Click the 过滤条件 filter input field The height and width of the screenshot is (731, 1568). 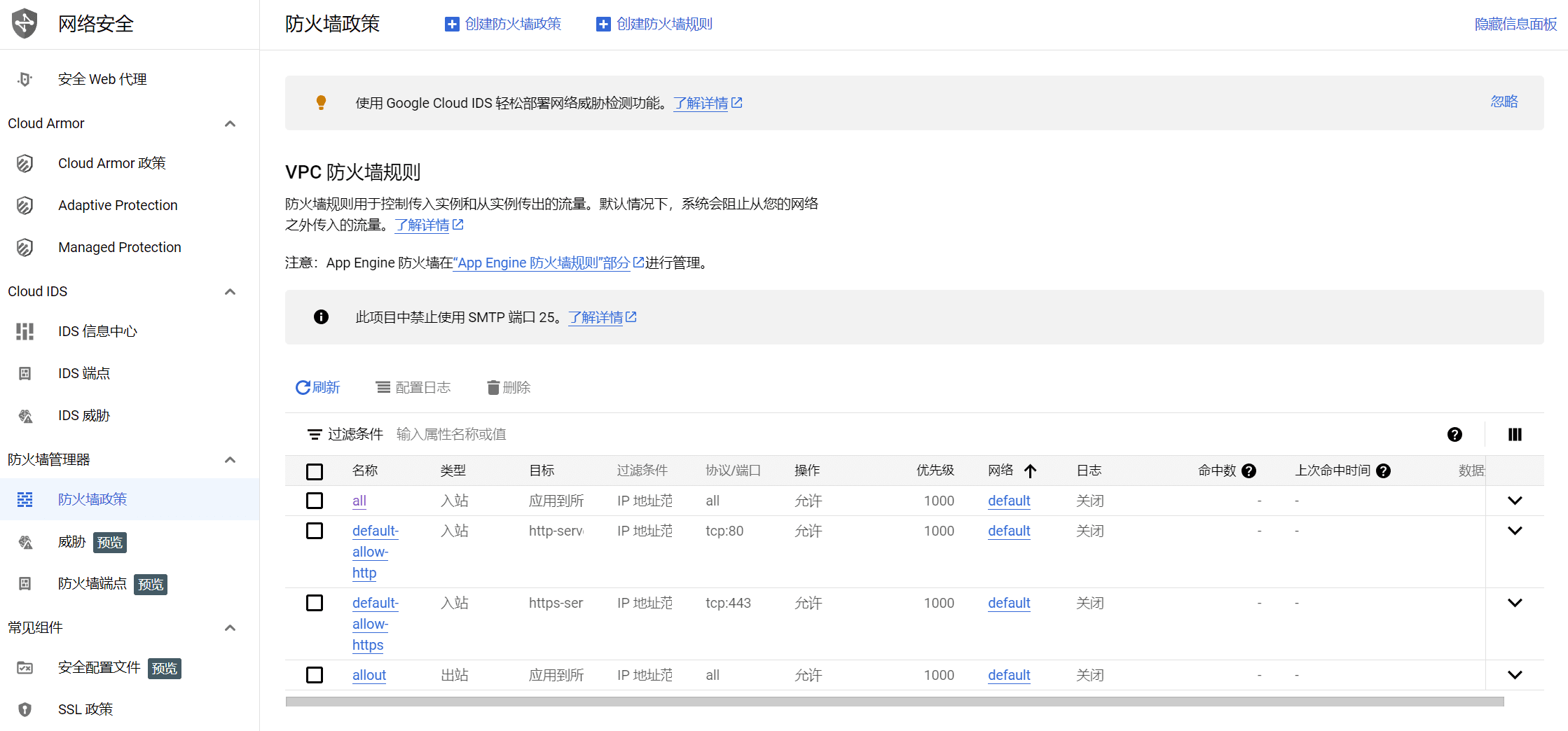(x=490, y=434)
